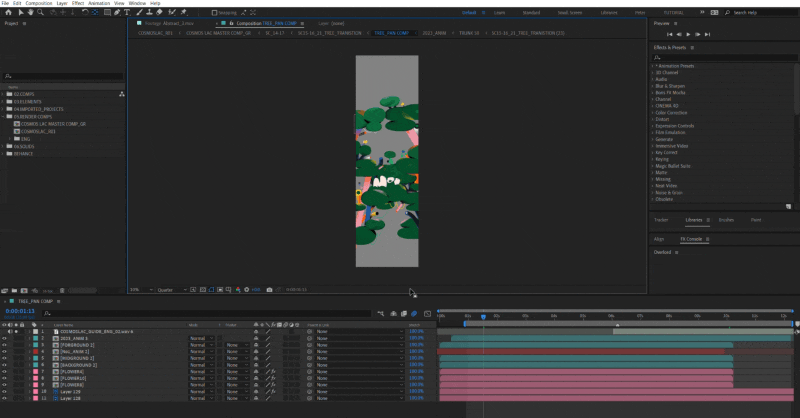Click the Effects & Presets search field
The height and width of the screenshot is (418, 800).
[720, 57]
